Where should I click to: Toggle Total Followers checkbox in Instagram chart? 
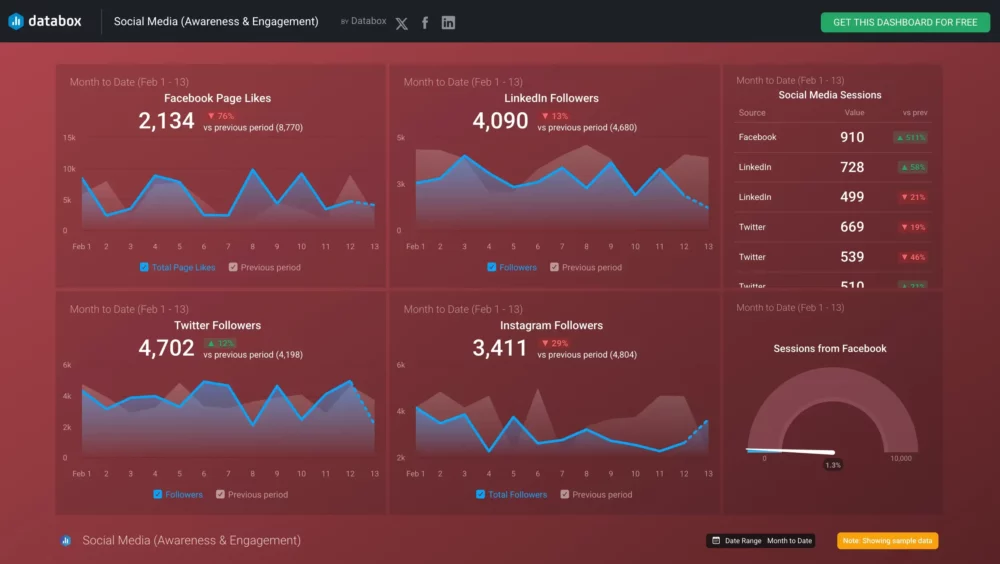[x=481, y=494]
